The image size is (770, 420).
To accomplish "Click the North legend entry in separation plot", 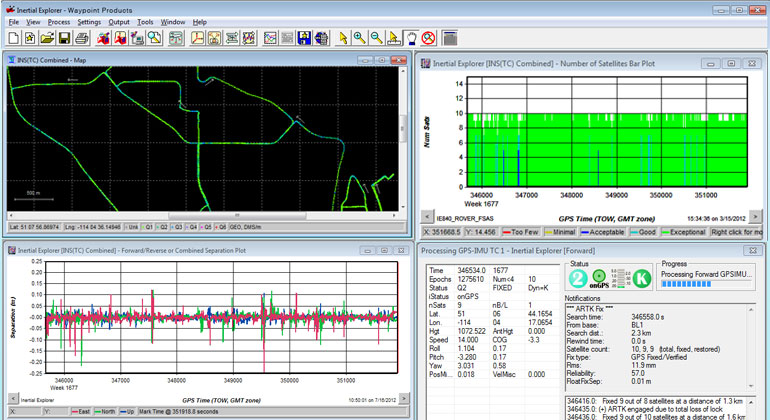I will 105,412.
